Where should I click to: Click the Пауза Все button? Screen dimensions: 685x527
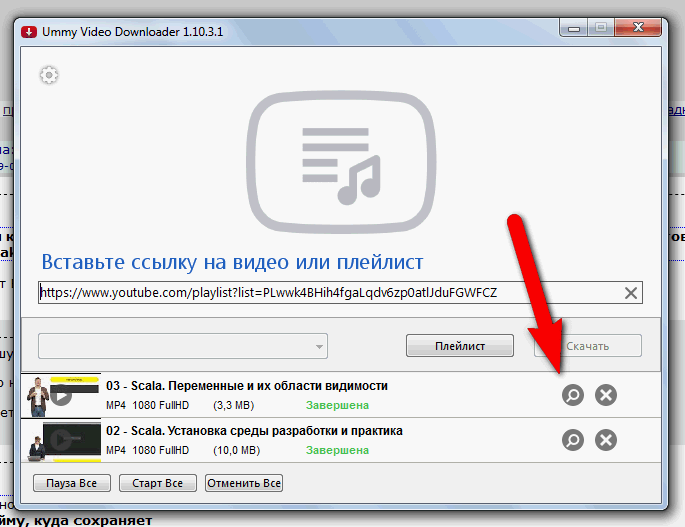point(72,483)
